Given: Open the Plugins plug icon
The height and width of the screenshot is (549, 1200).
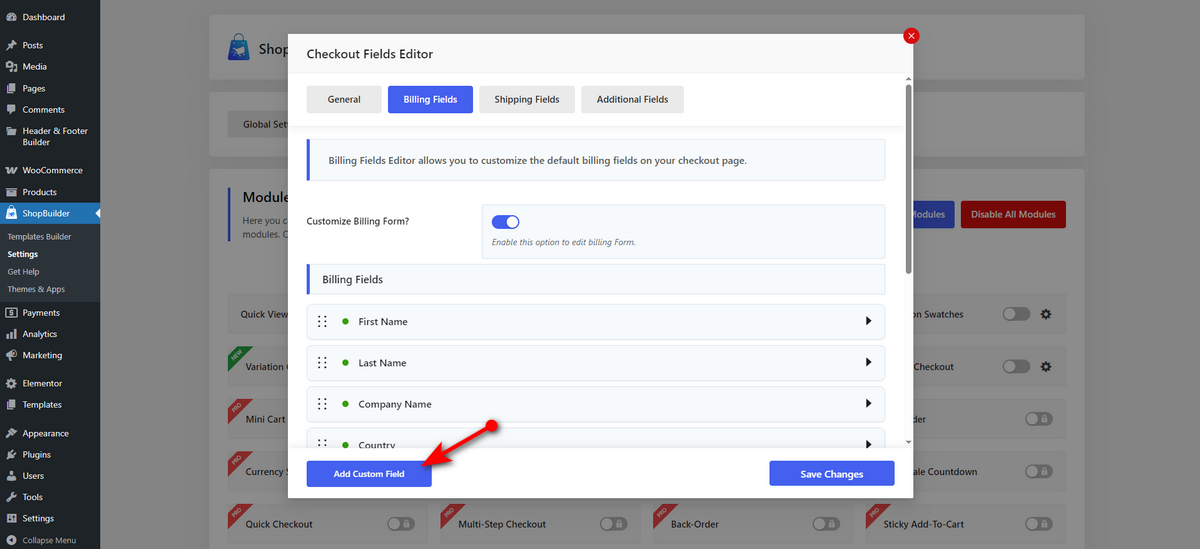Looking at the screenshot, I should (11, 455).
